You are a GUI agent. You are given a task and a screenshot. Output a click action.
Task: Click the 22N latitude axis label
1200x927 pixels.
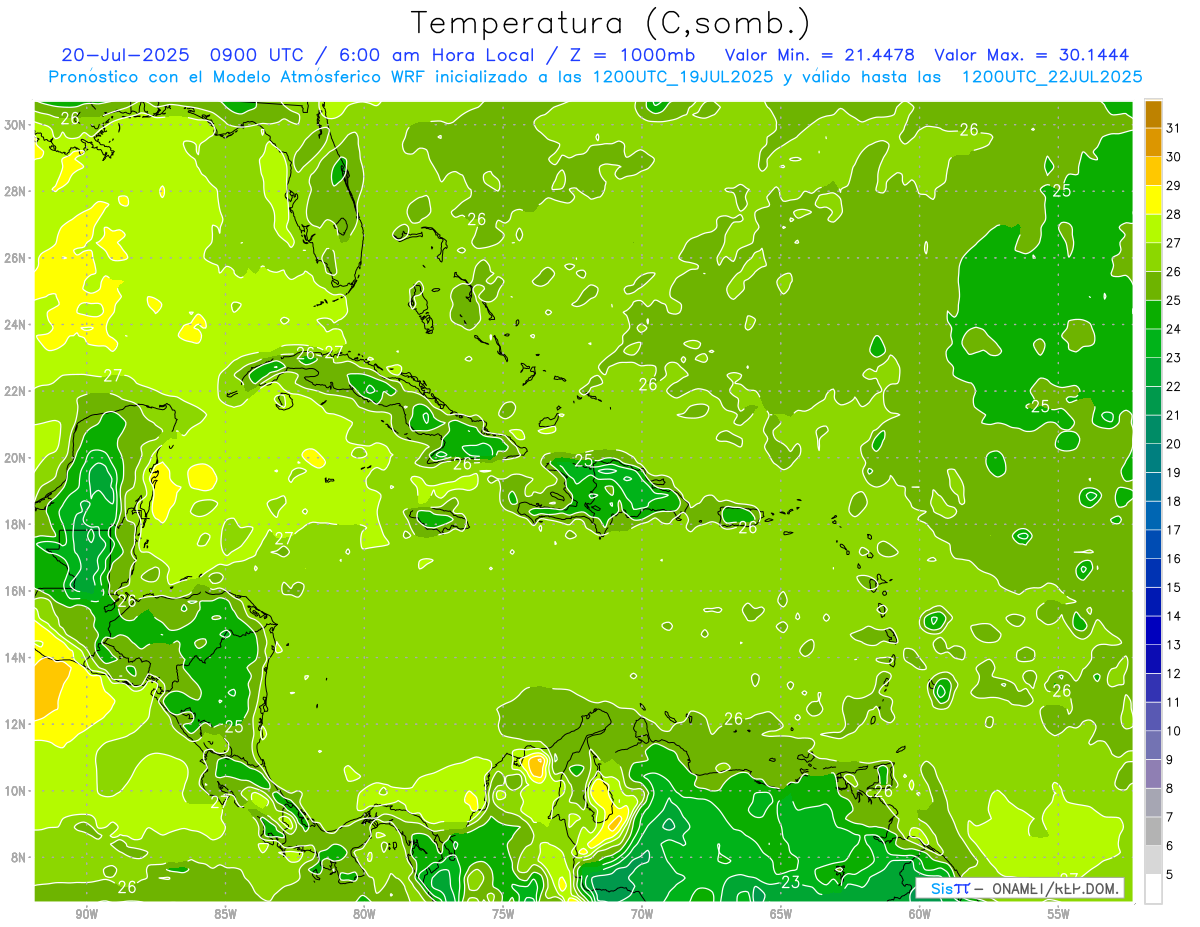16,391
